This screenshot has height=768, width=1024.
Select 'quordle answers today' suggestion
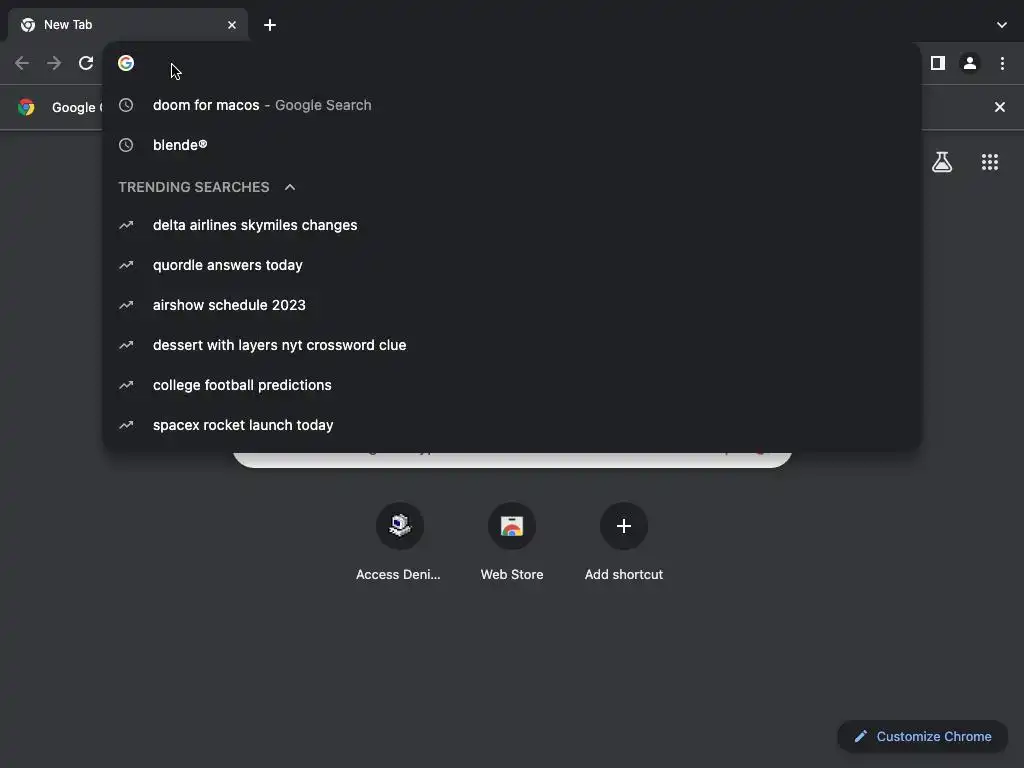click(512, 265)
